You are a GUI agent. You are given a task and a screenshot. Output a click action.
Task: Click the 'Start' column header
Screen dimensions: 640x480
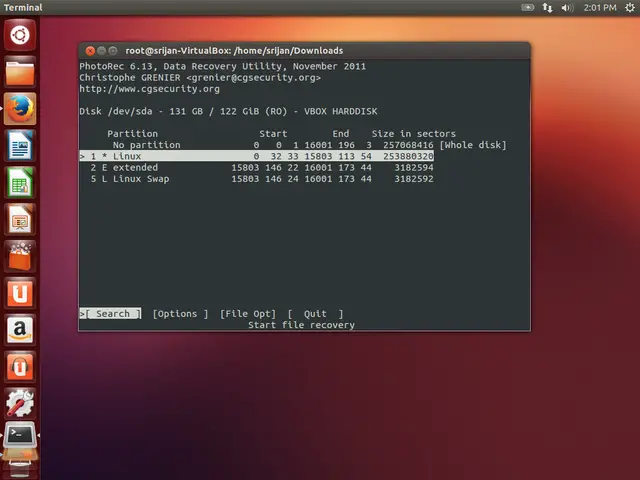coord(273,133)
